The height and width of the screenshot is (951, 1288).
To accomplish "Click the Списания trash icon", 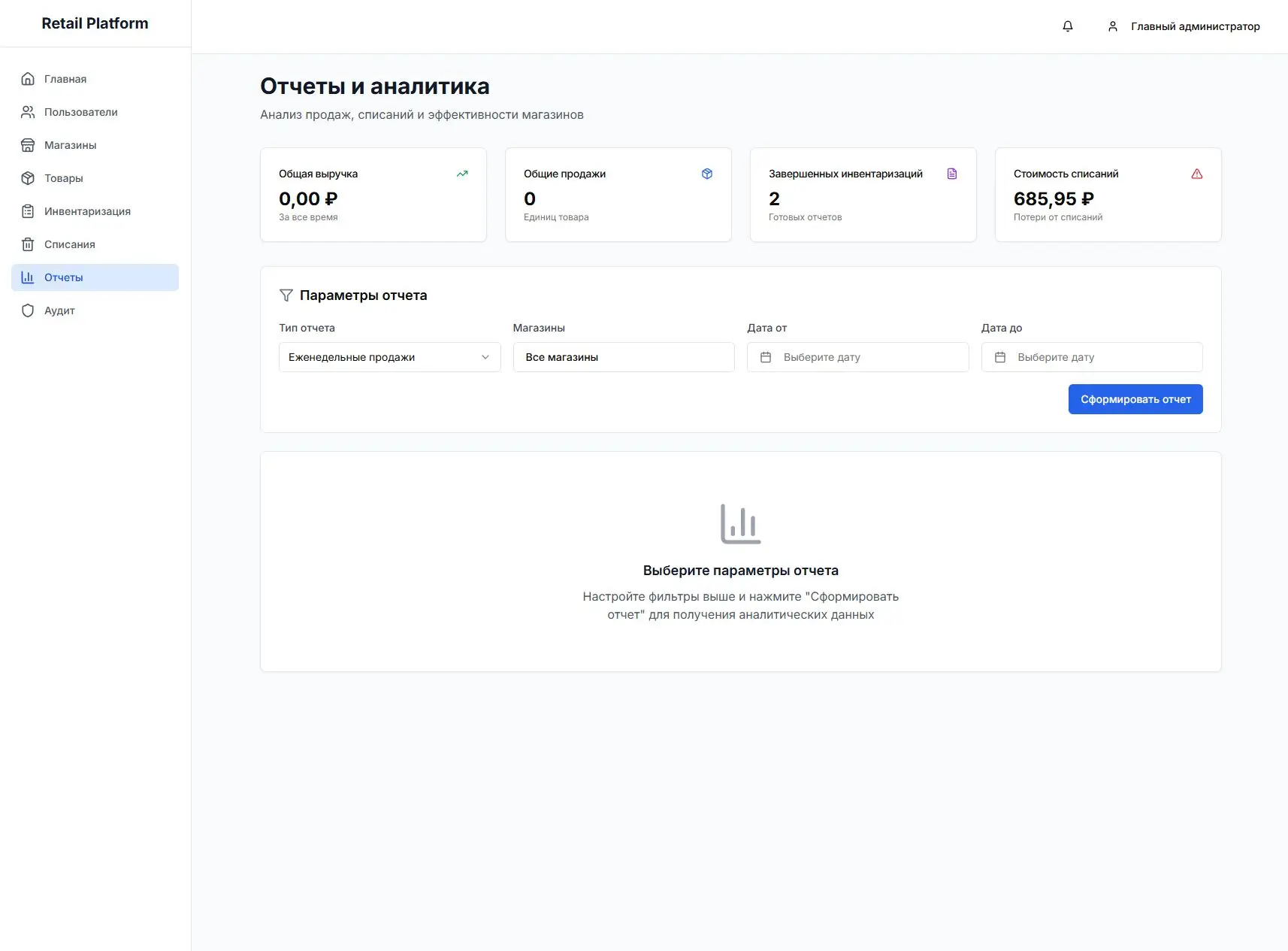I will click(28, 244).
